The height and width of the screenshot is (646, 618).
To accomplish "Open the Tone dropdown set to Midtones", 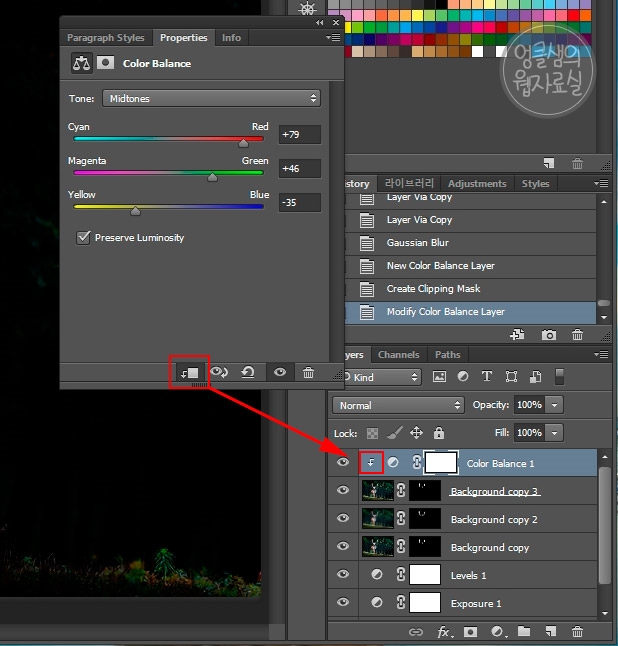I will (211, 98).
